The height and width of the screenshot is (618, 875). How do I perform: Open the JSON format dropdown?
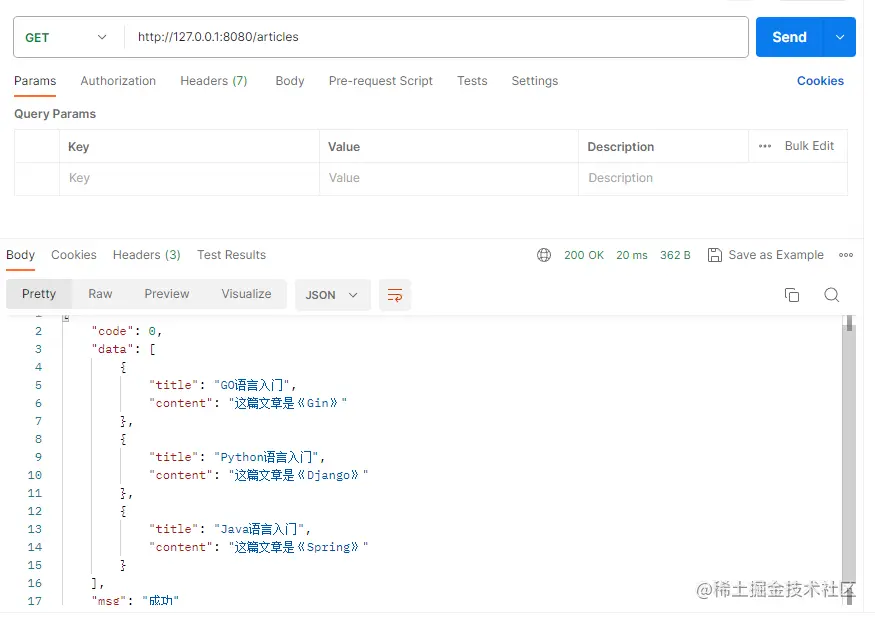[332, 295]
